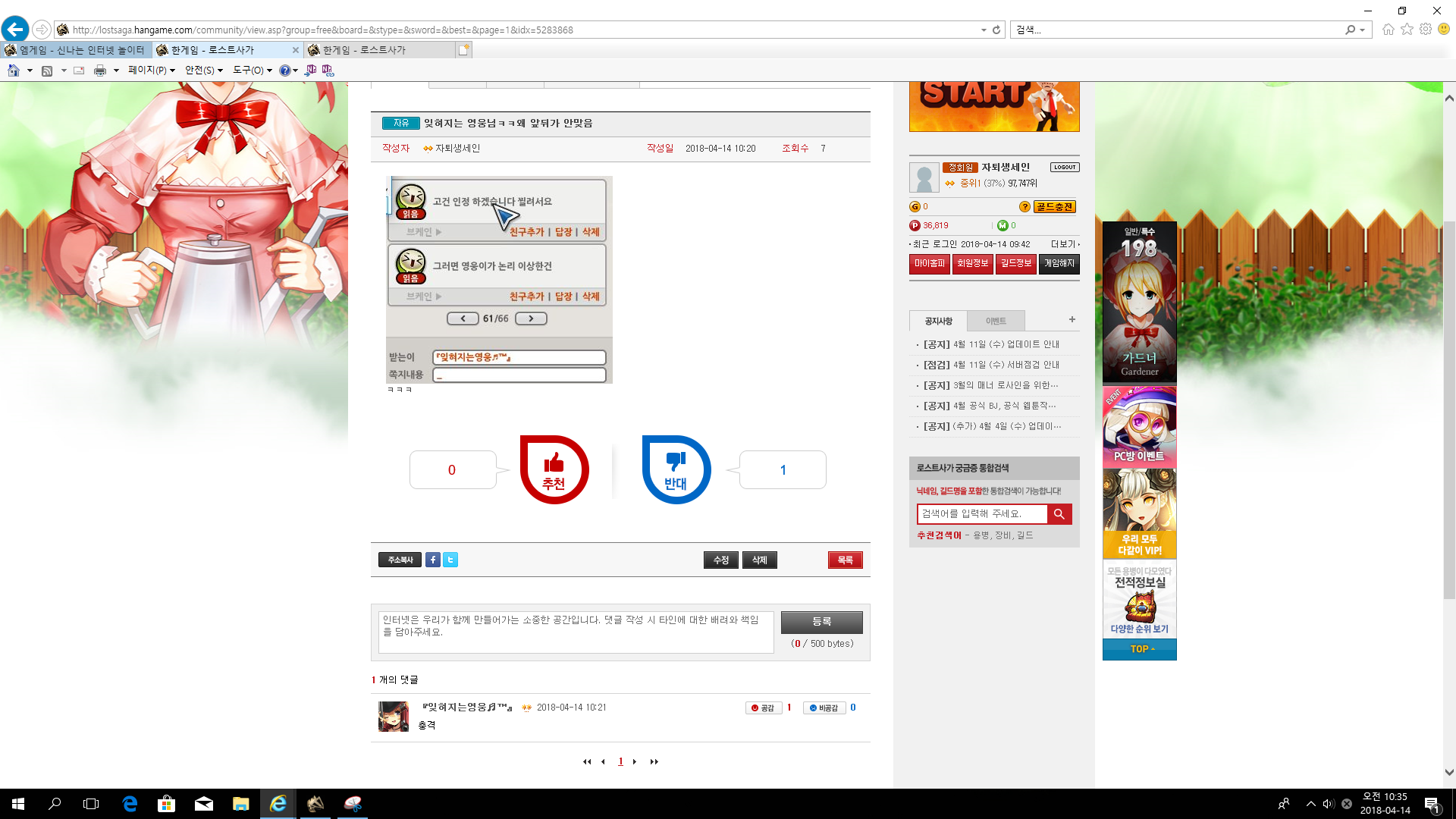This screenshot has height=819, width=1456.
Task: Switch to the 엠게임 browser tab
Action: 76,50
